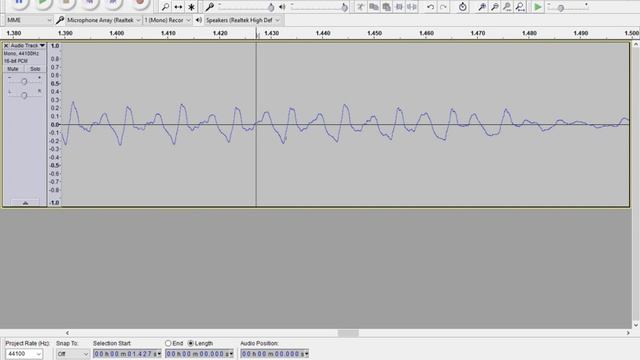The height and width of the screenshot is (360, 640).
Task: Open Audio Position time format arrow
Action: tap(307, 354)
